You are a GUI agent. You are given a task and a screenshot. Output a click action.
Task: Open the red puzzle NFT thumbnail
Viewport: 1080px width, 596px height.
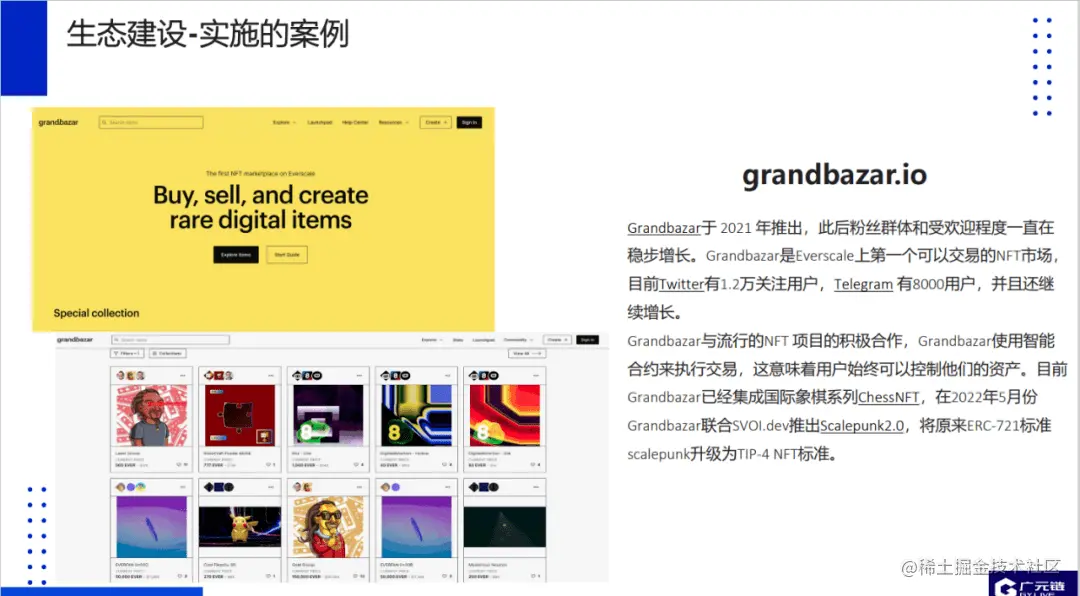coord(239,415)
